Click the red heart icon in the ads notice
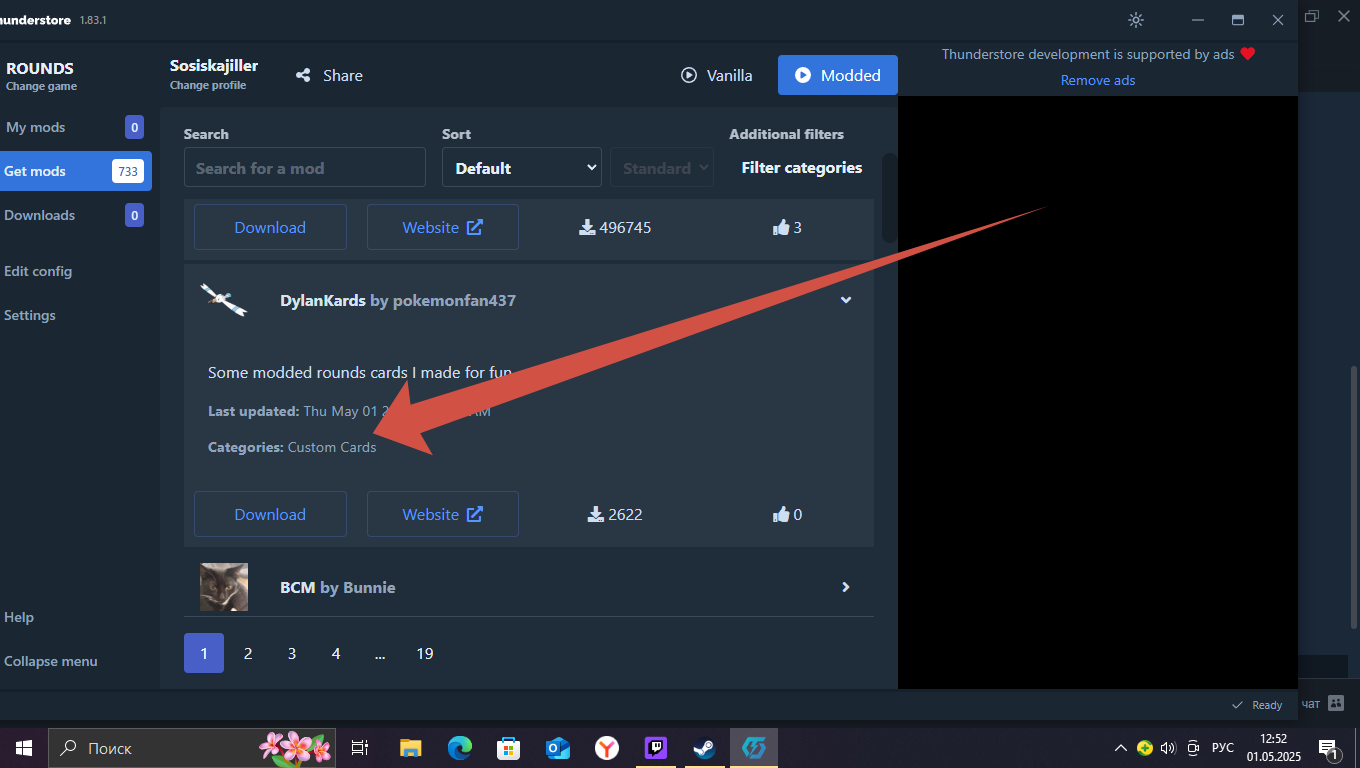 [1247, 54]
